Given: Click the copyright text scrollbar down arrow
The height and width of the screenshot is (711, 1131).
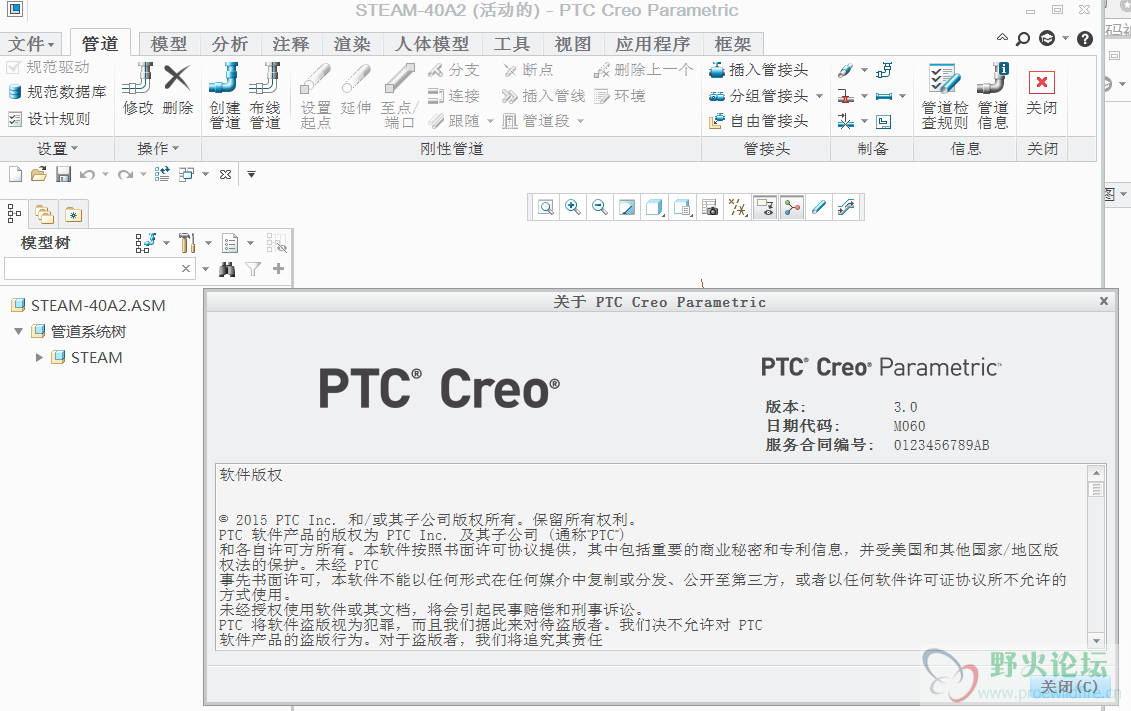Looking at the screenshot, I should (1096, 640).
